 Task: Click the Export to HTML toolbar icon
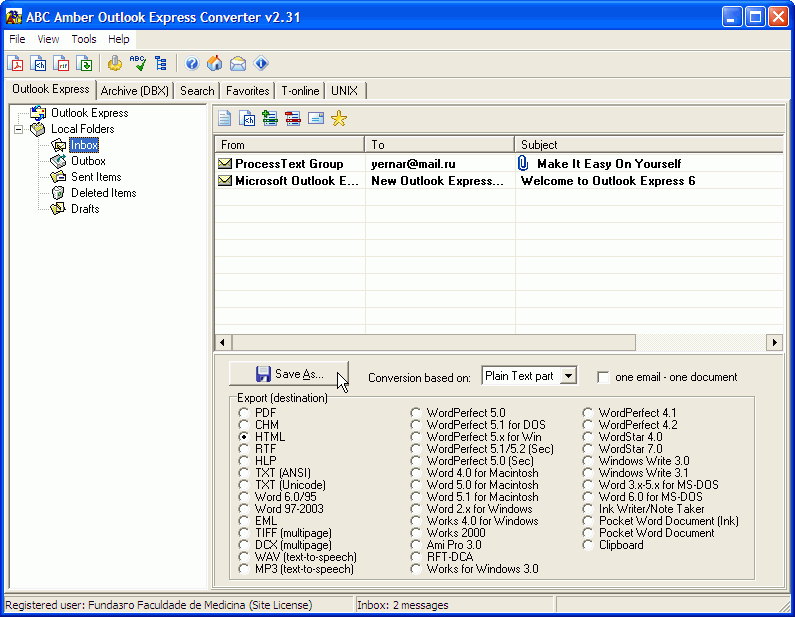38,63
